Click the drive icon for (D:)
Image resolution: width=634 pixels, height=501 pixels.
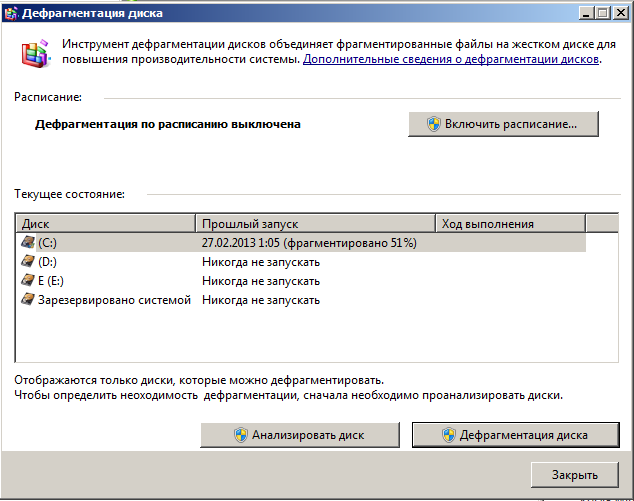pyautogui.click(x=28, y=261)
